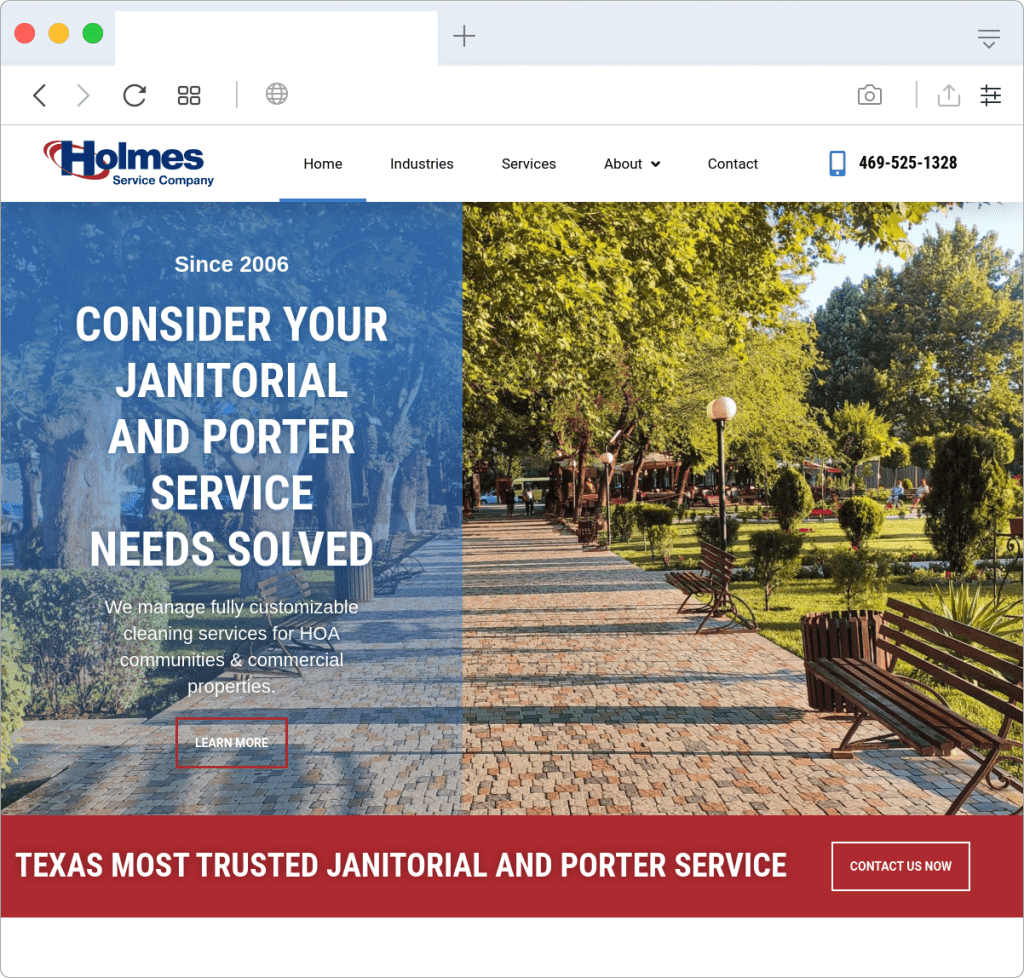Expand the About dropdown menu
1024x978 pixels.
click(x=632, y=164)
